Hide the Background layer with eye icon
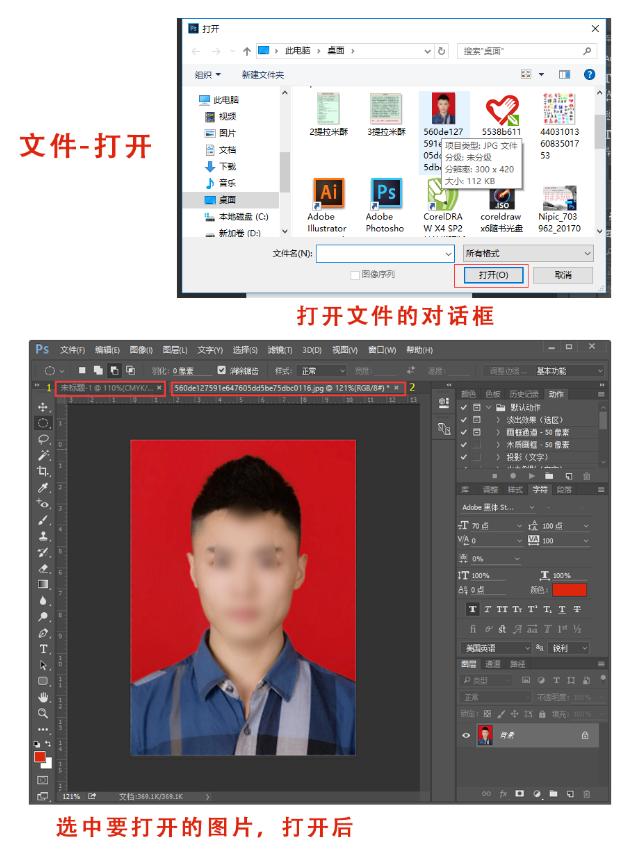The image size is (636, 852). (x=466, y=735)
